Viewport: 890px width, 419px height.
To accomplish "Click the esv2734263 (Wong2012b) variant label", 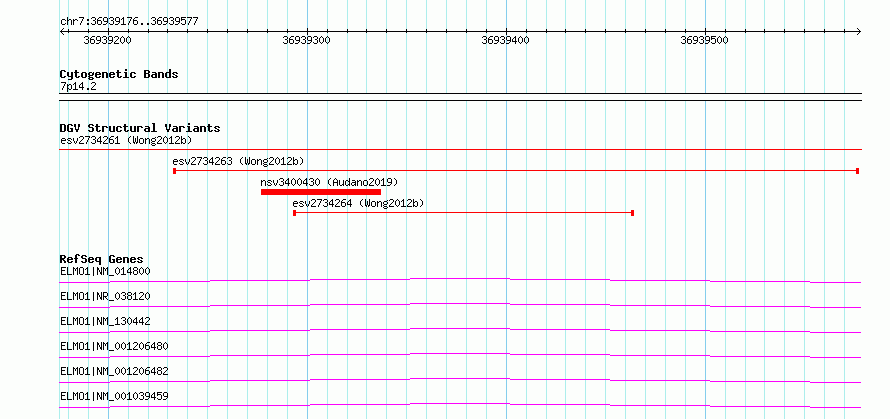I will pyautogui.click(x=238, y=161).
